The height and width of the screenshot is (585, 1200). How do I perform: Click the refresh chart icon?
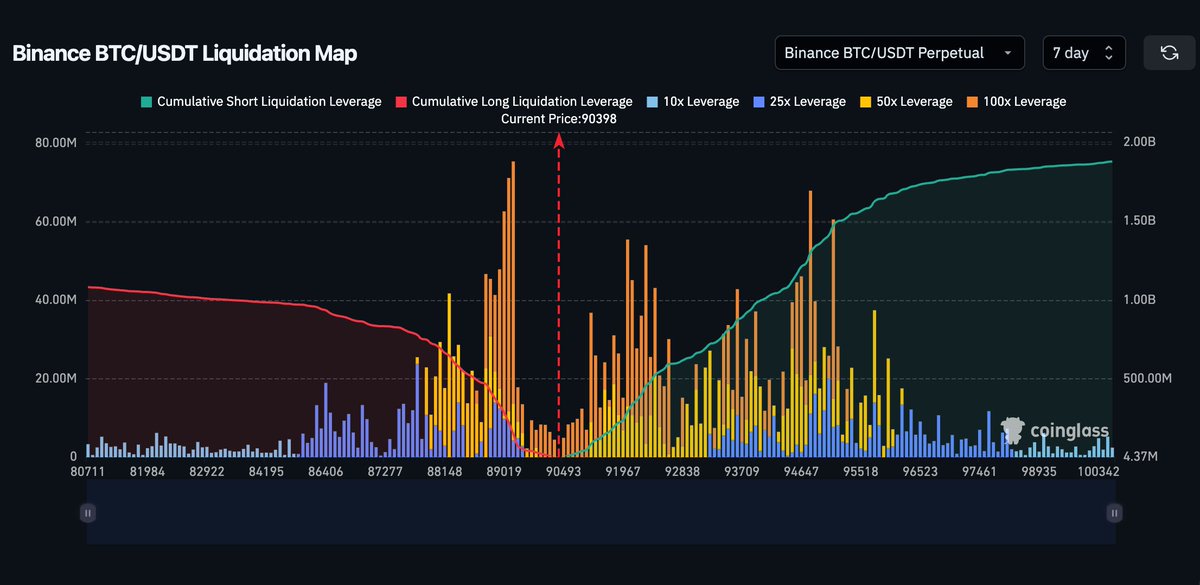point(1172,52)
